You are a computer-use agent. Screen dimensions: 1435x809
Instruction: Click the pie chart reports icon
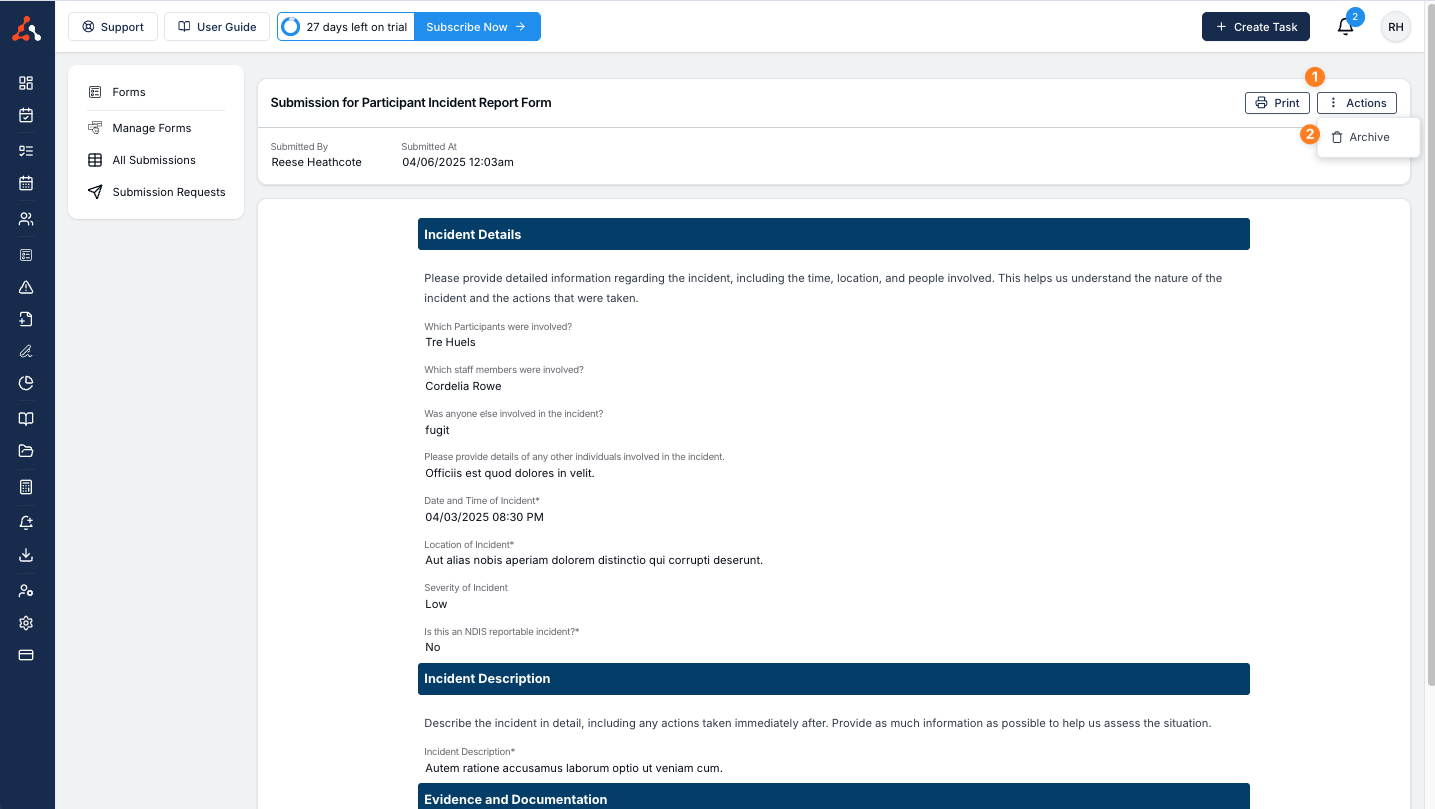26,383
